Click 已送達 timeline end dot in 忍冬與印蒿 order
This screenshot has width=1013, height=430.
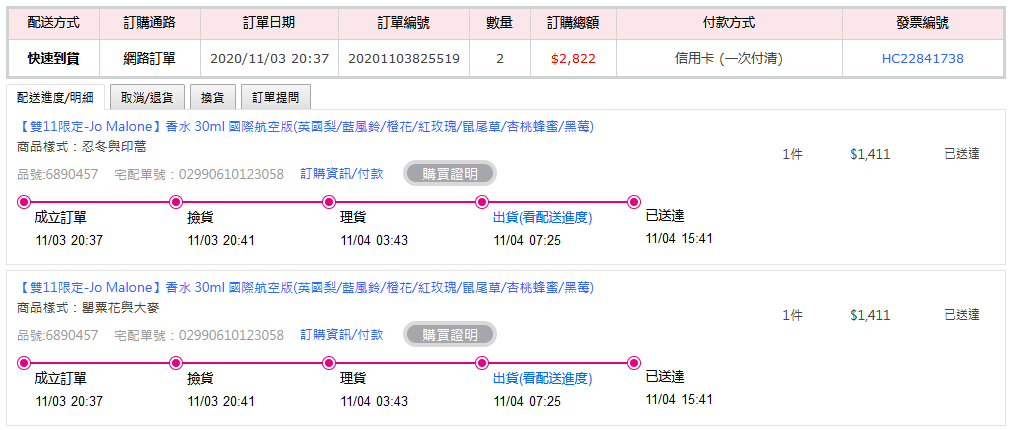point(634,202)
